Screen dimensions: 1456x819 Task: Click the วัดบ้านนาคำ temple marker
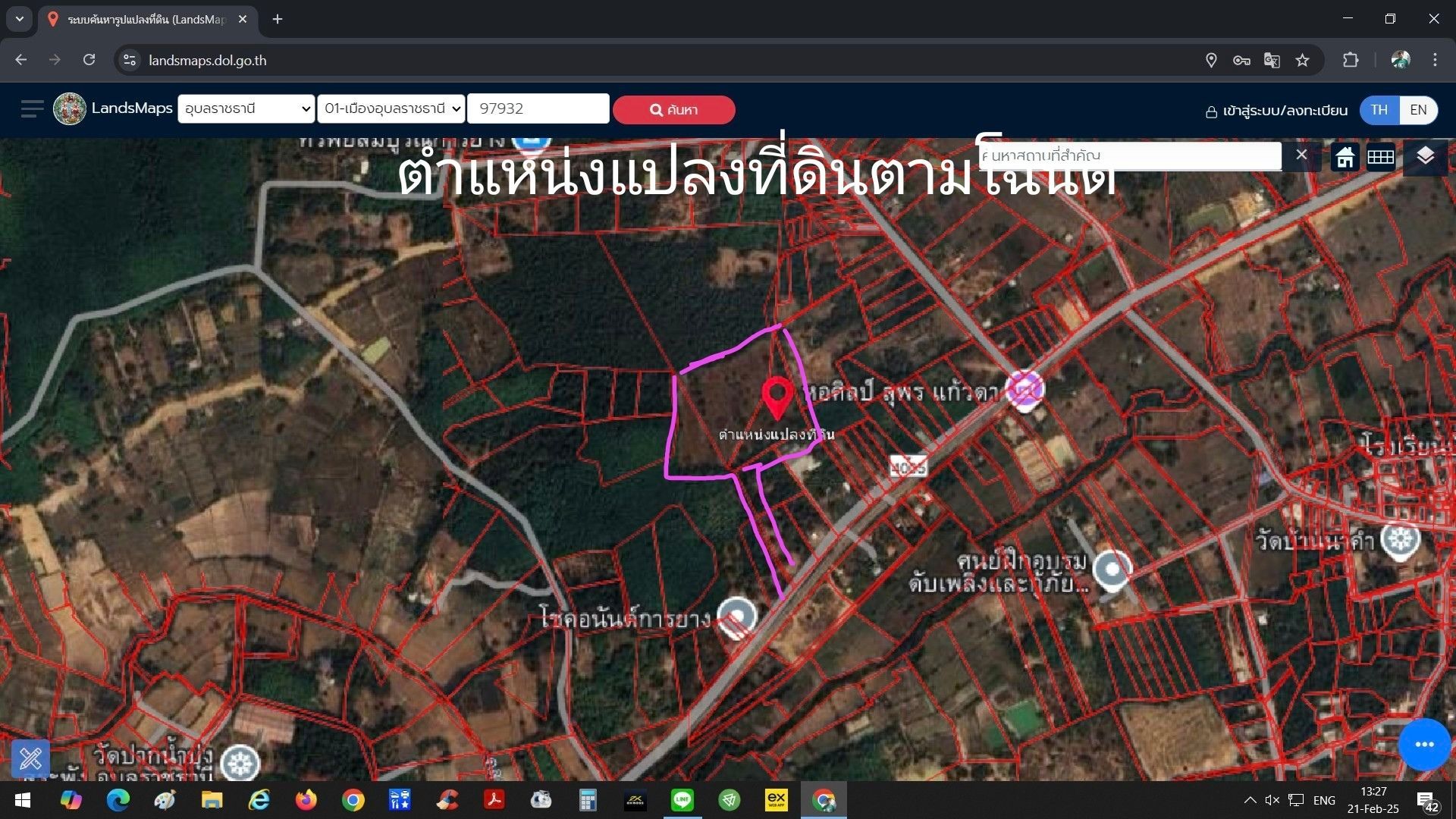pyautogui.click(x=1400, y=541)
